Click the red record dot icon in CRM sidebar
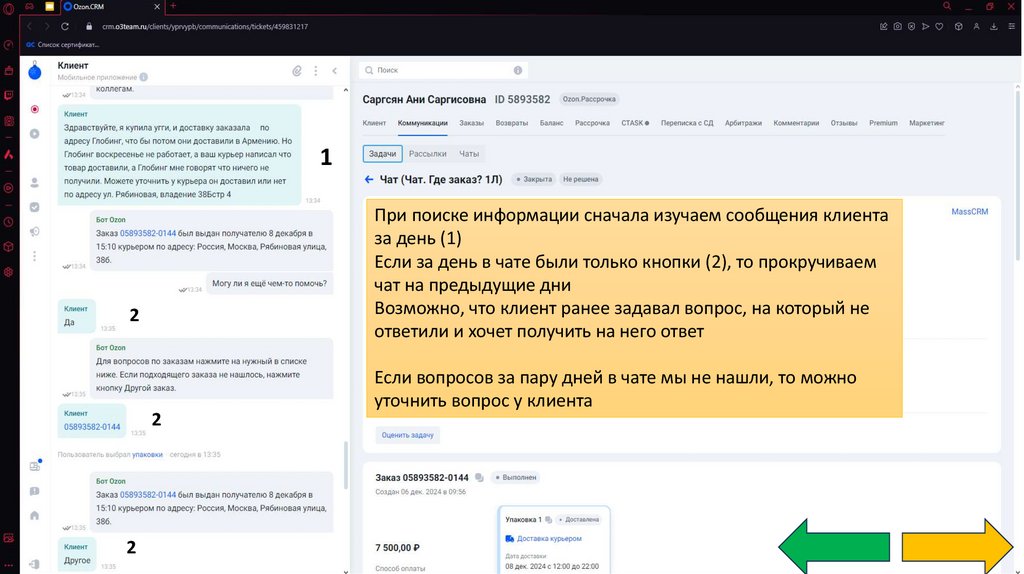The height and width of the screenshot is (574, 1024). click(x=35, y=109)
